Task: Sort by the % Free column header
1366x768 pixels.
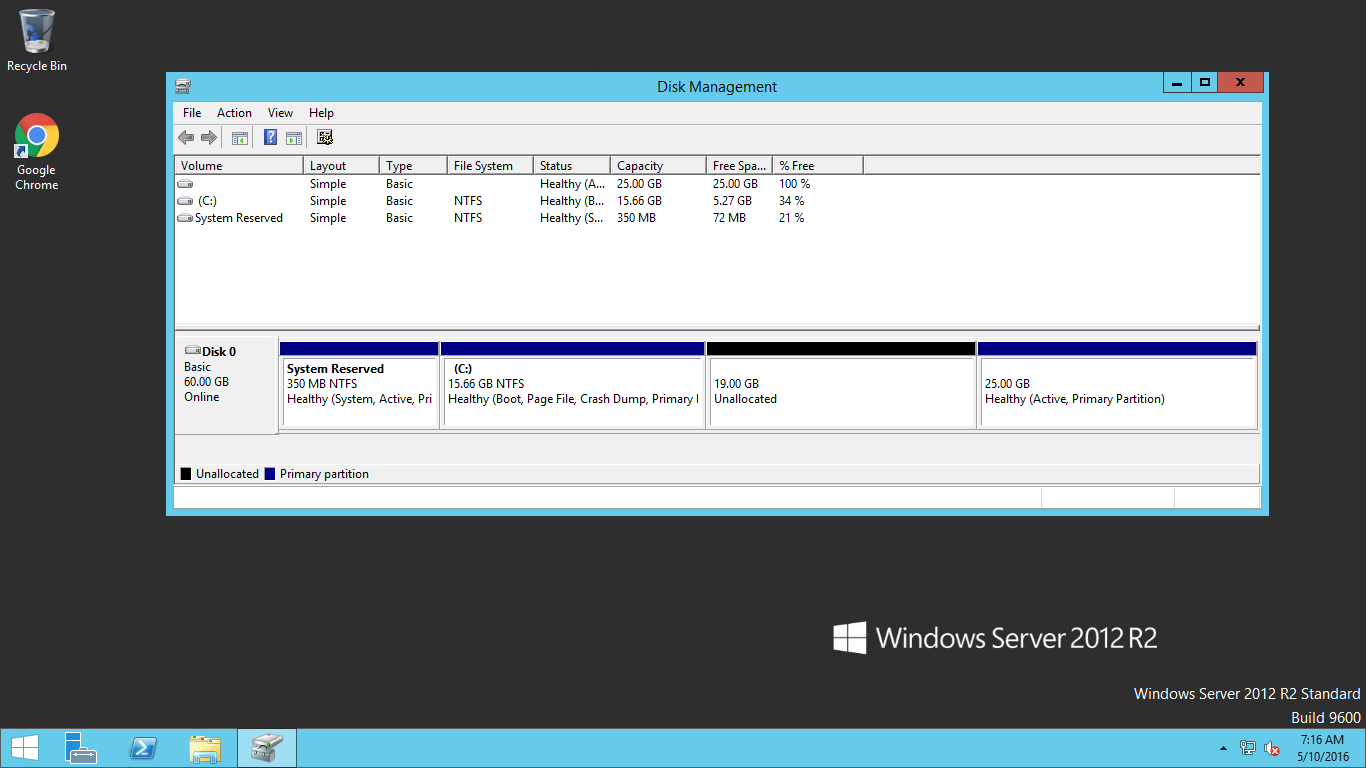Action: 818,166
